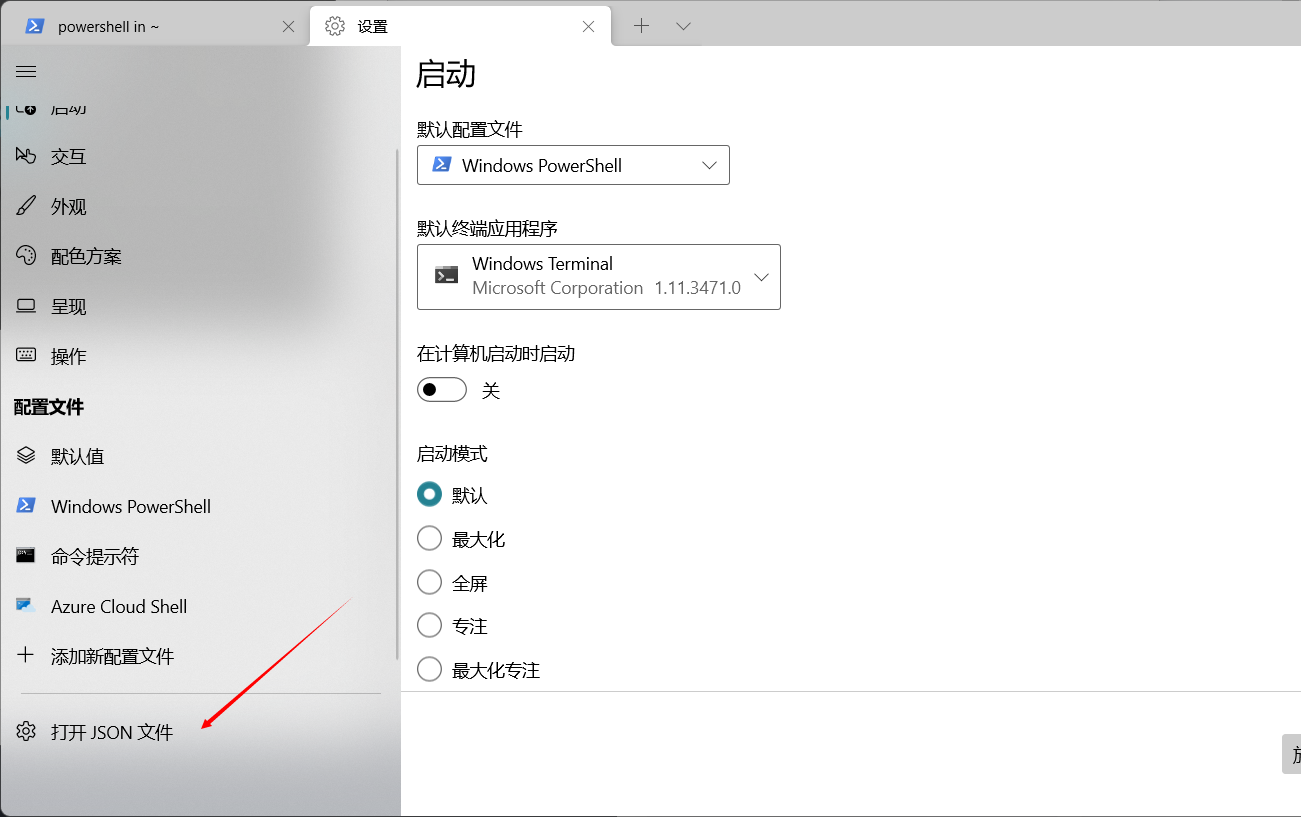Open the 交互 settings page
Screen dimensions: 1301x817
tap(68, 157)
